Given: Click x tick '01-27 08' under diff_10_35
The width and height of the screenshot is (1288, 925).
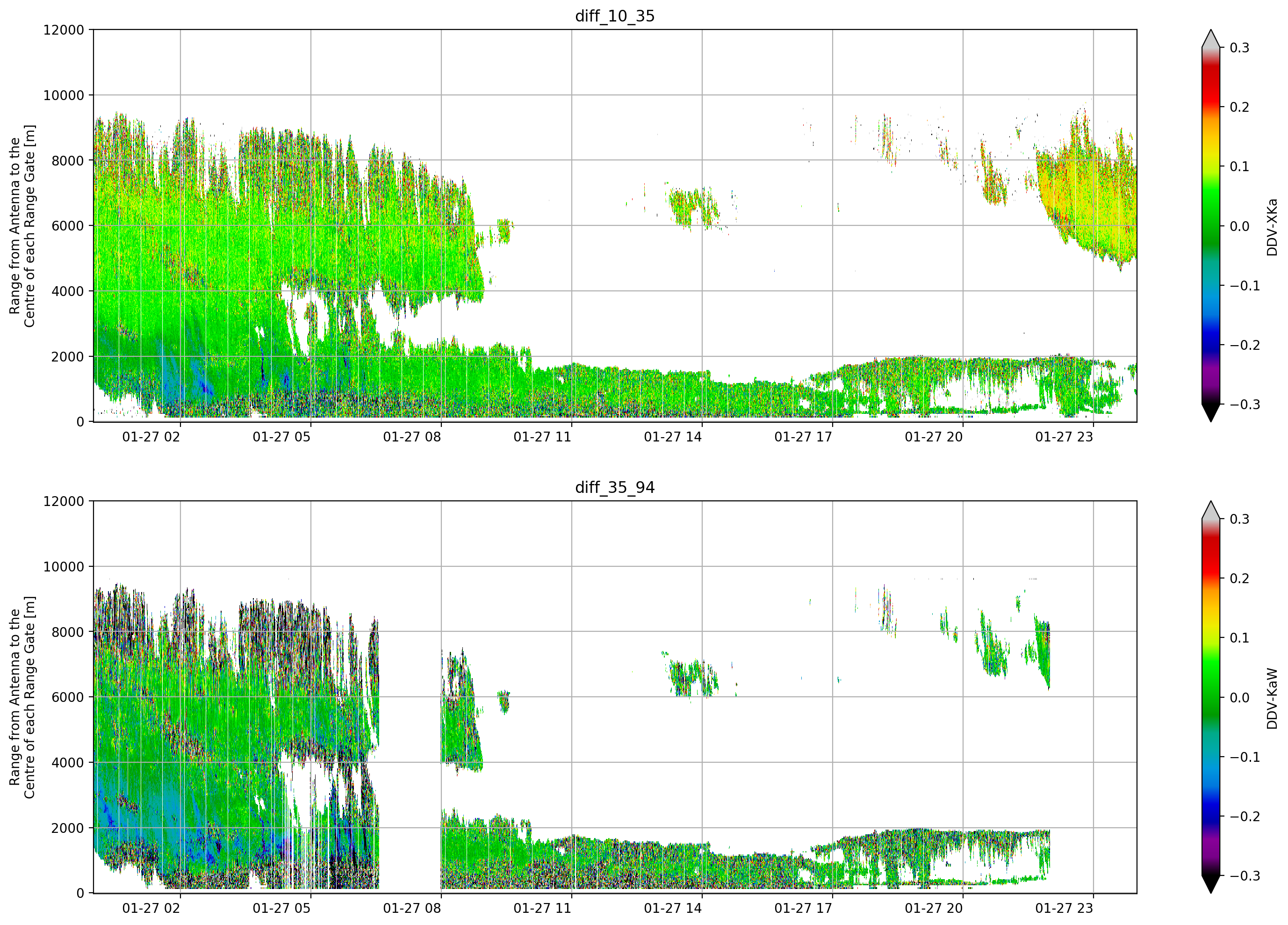Looking at the screenshot, I should (412, 437).
